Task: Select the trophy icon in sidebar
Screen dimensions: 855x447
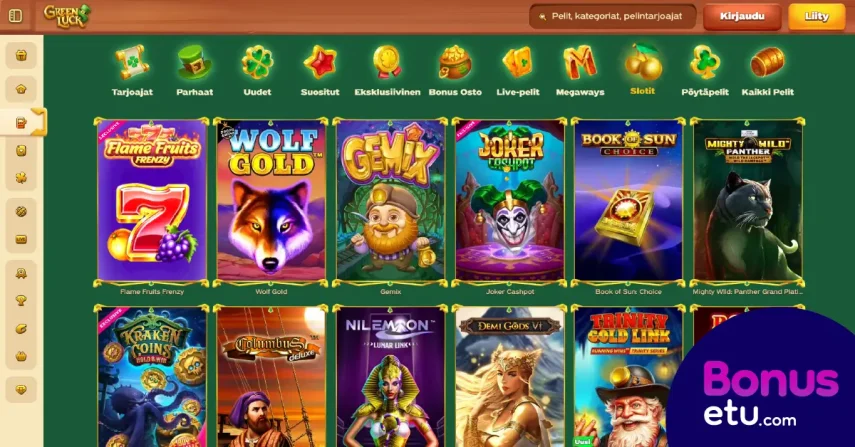Action: [21, 300]
